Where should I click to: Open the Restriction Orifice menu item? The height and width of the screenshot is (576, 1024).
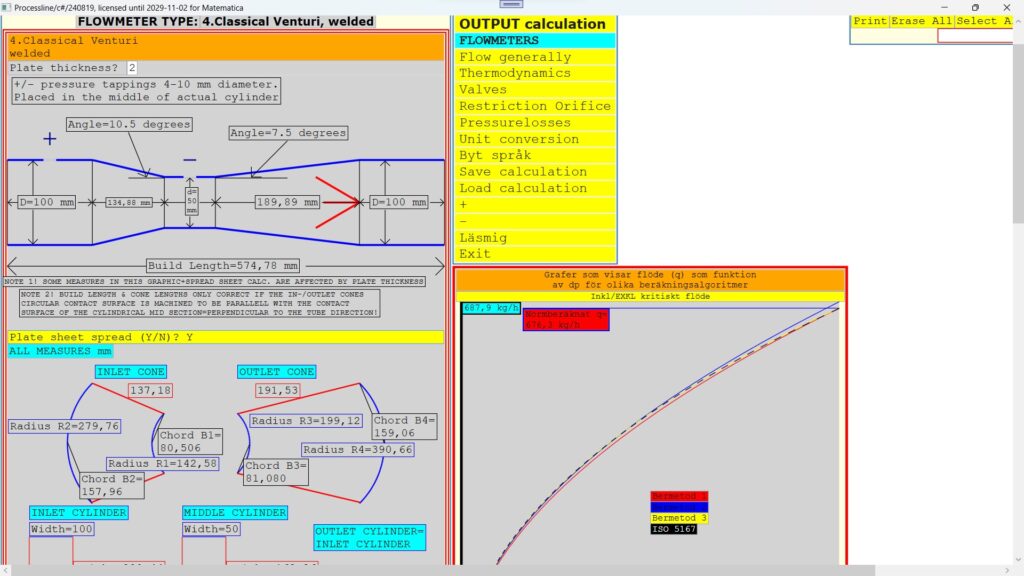tap(535, 106)
